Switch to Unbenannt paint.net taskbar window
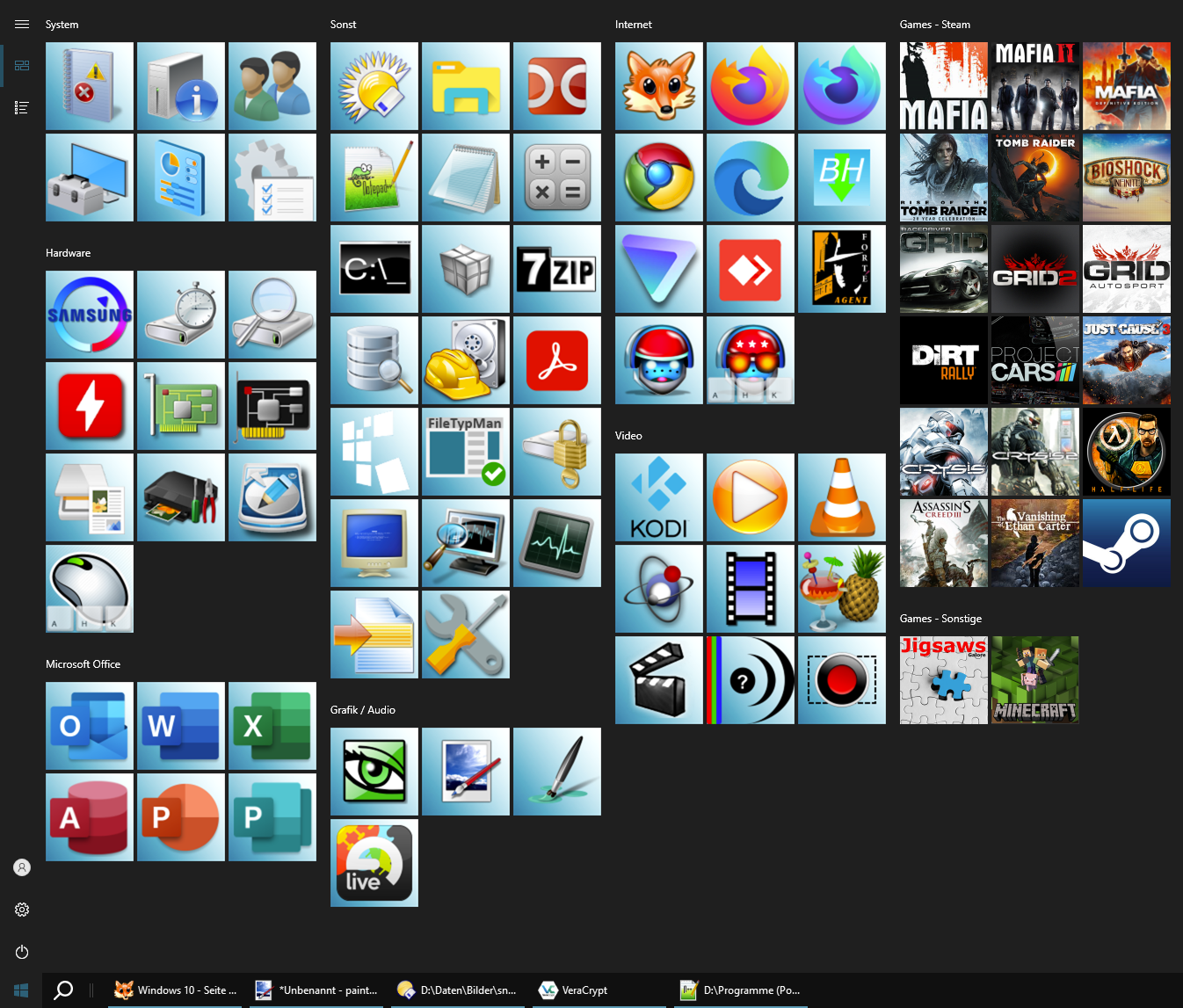The width and height of the screenshot is (1183, 1008). coord(316,990)
